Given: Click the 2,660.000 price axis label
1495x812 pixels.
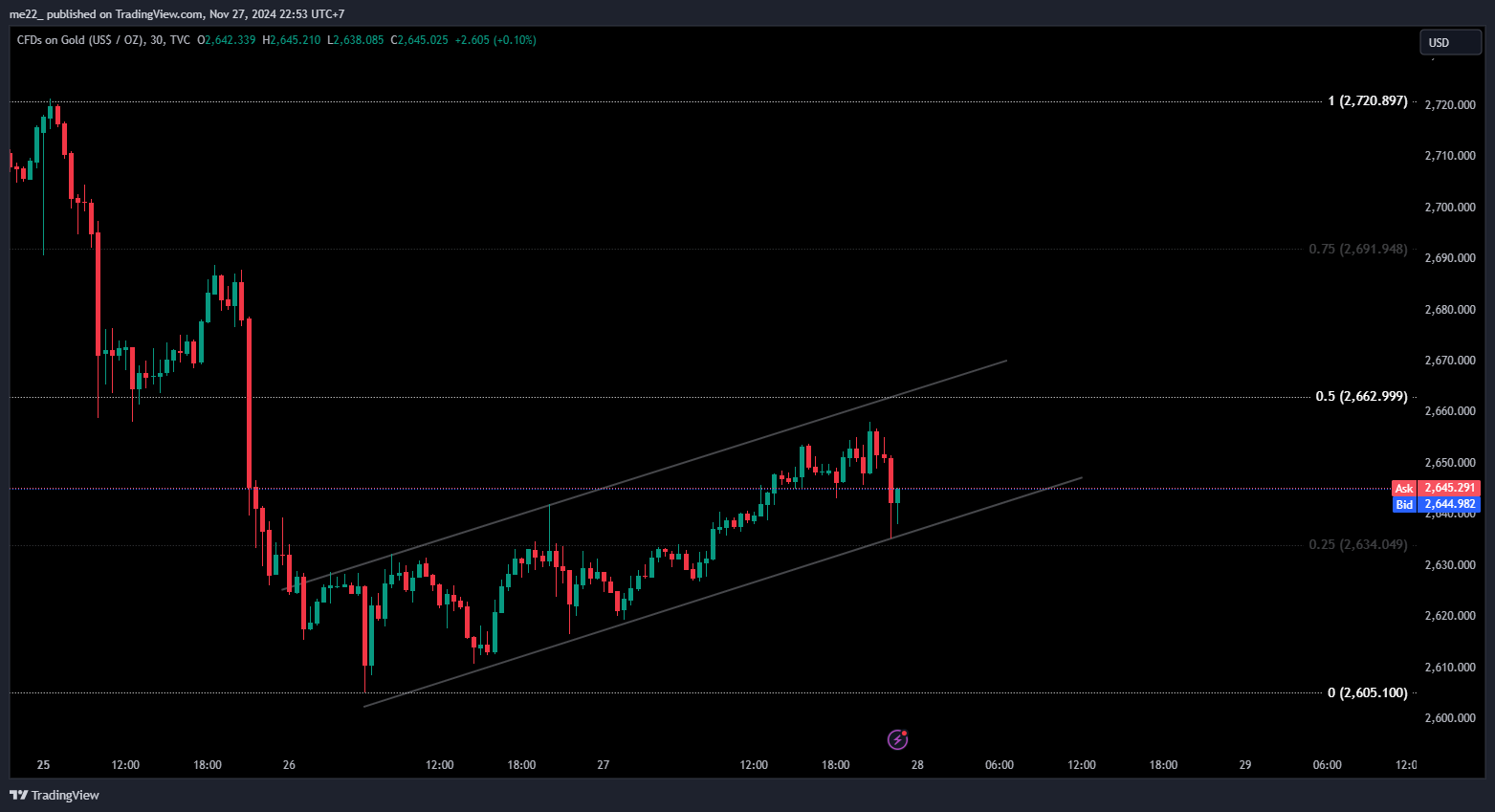Looking at the screenshot, I should pos(1450,411).
